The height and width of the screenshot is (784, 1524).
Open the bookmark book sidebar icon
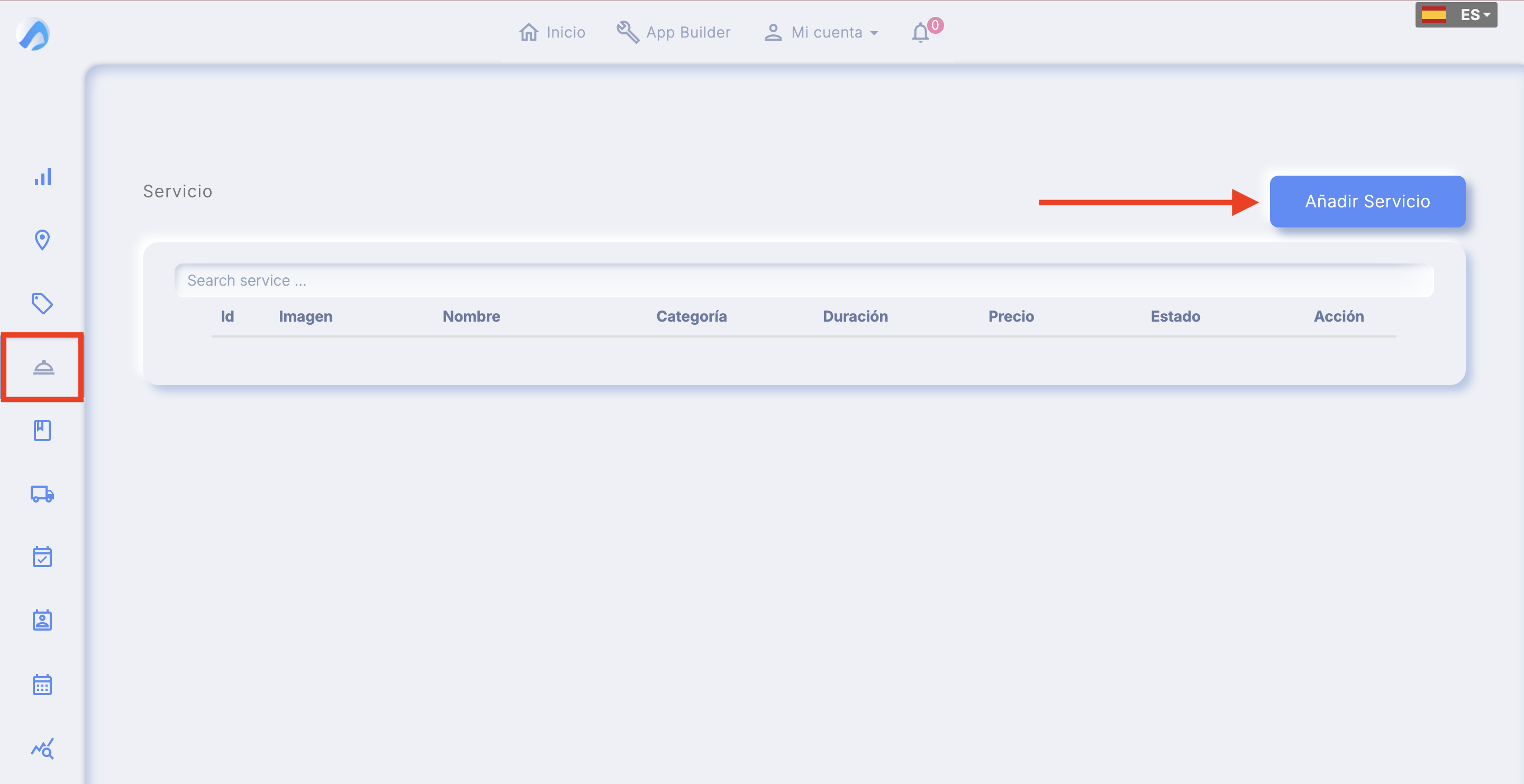(42, 431)
